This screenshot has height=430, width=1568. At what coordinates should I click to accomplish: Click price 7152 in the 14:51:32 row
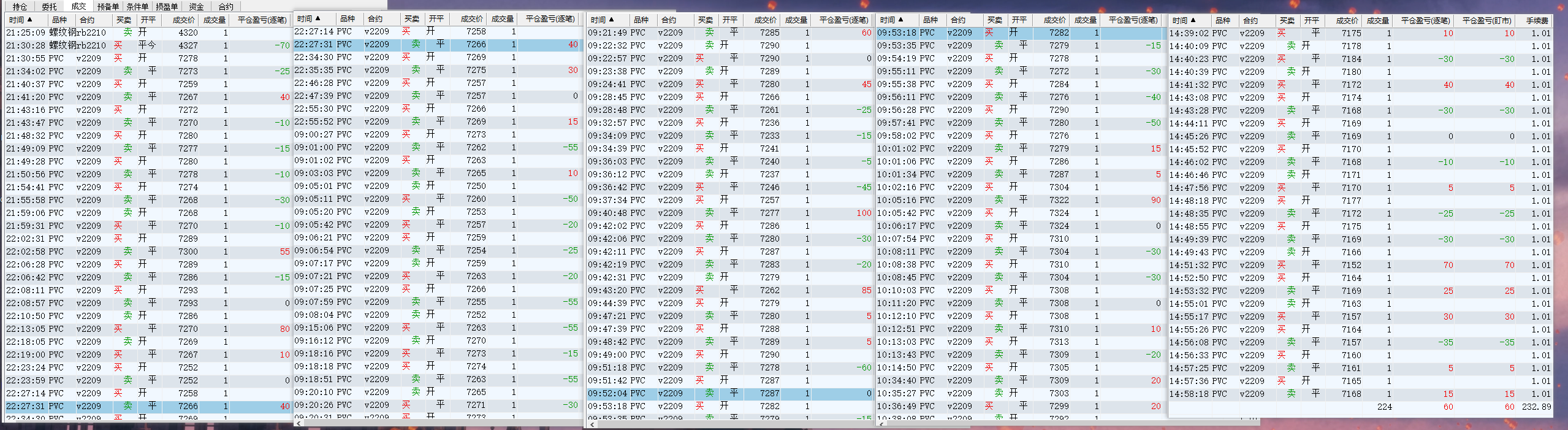tap(1351, 265)
